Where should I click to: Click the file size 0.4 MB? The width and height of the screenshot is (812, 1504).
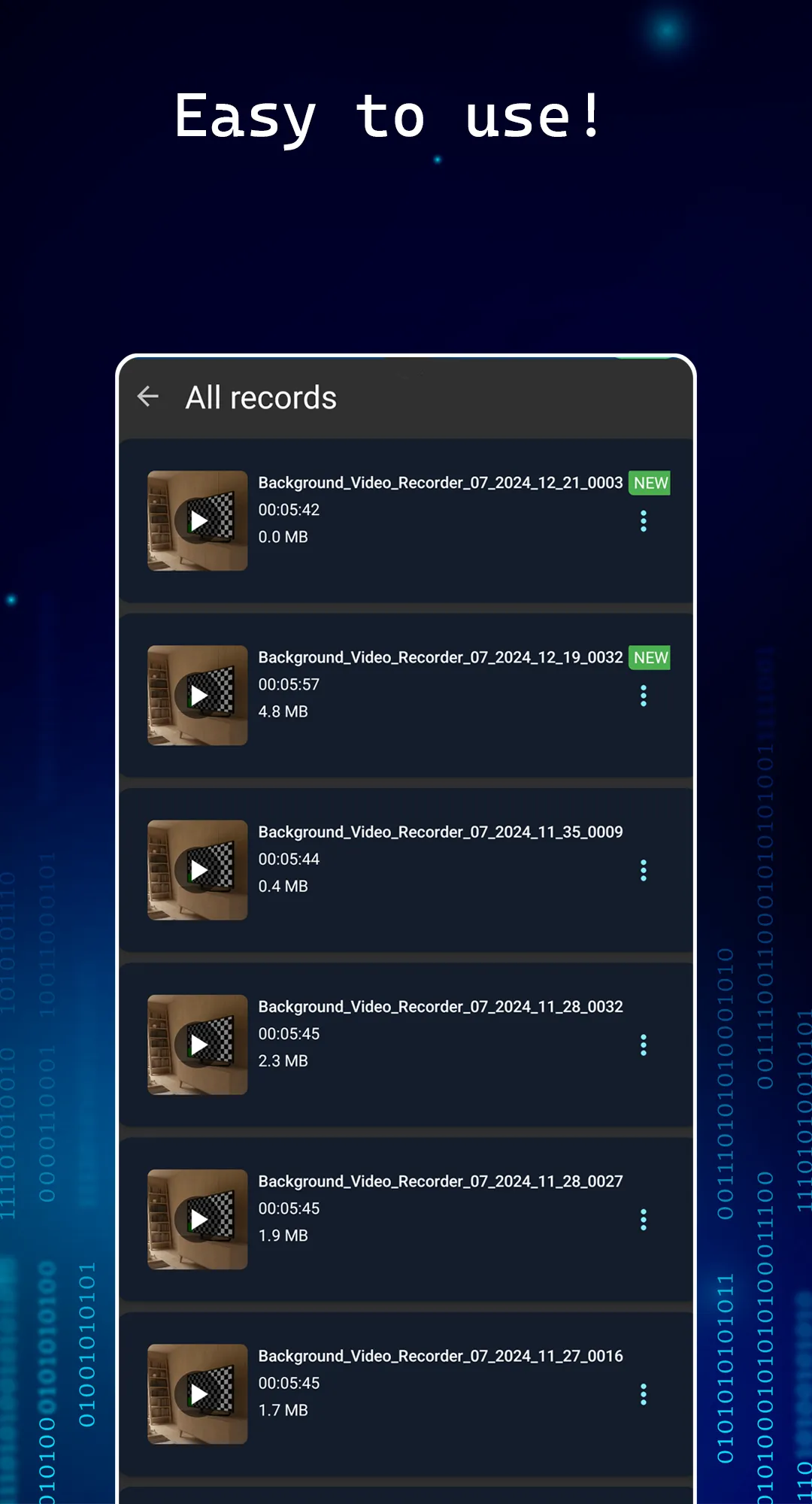pos(283,886)
